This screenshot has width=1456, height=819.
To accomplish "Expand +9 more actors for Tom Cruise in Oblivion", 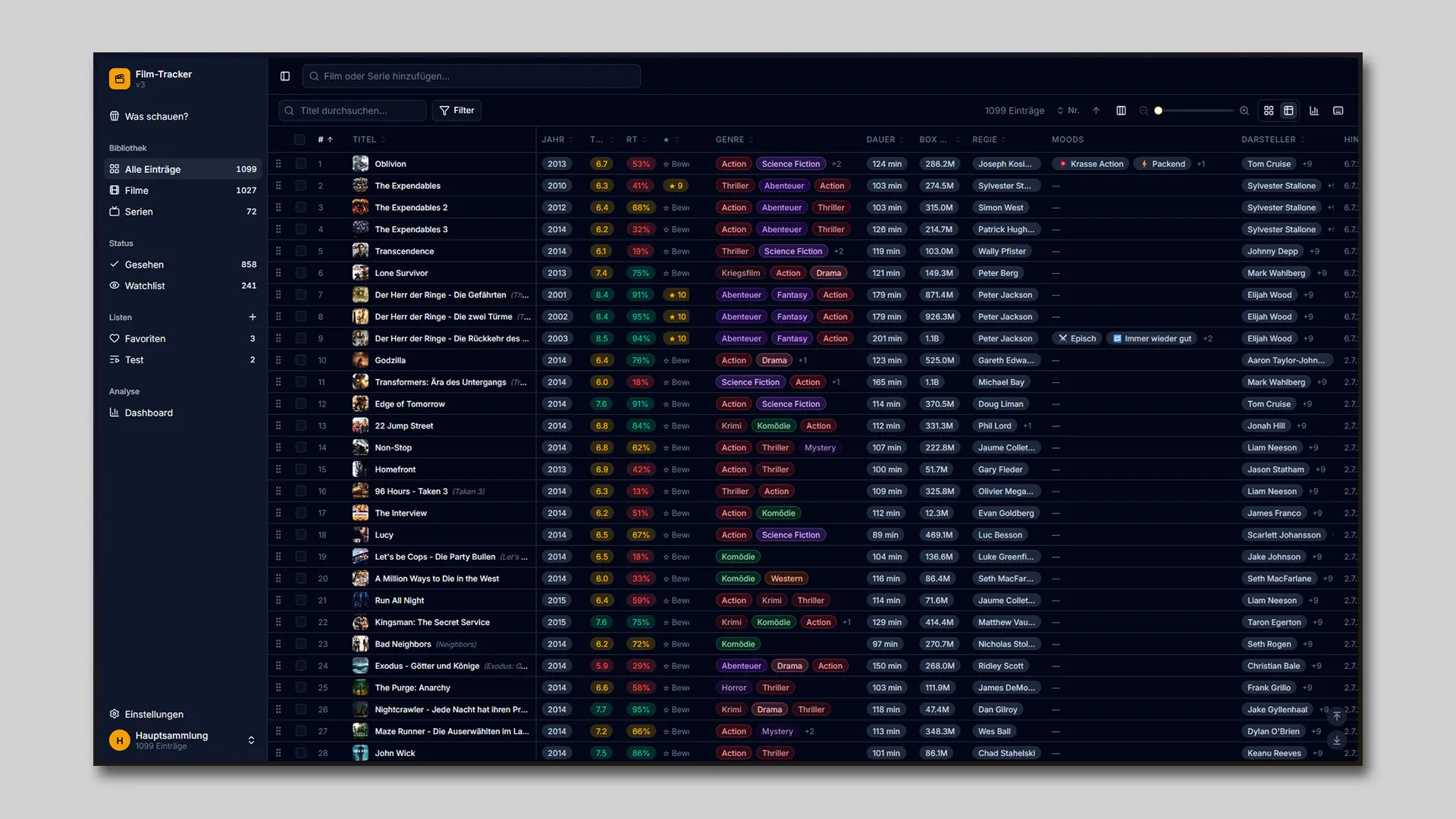I will 1307,164.
